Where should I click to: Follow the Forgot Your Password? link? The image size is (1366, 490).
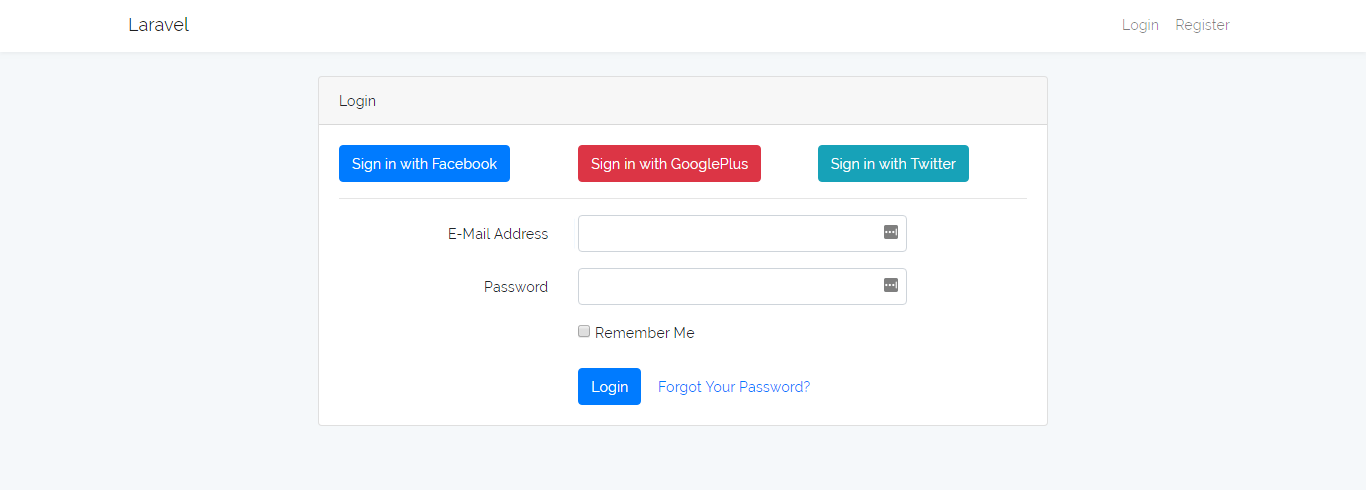coord(734,387)
